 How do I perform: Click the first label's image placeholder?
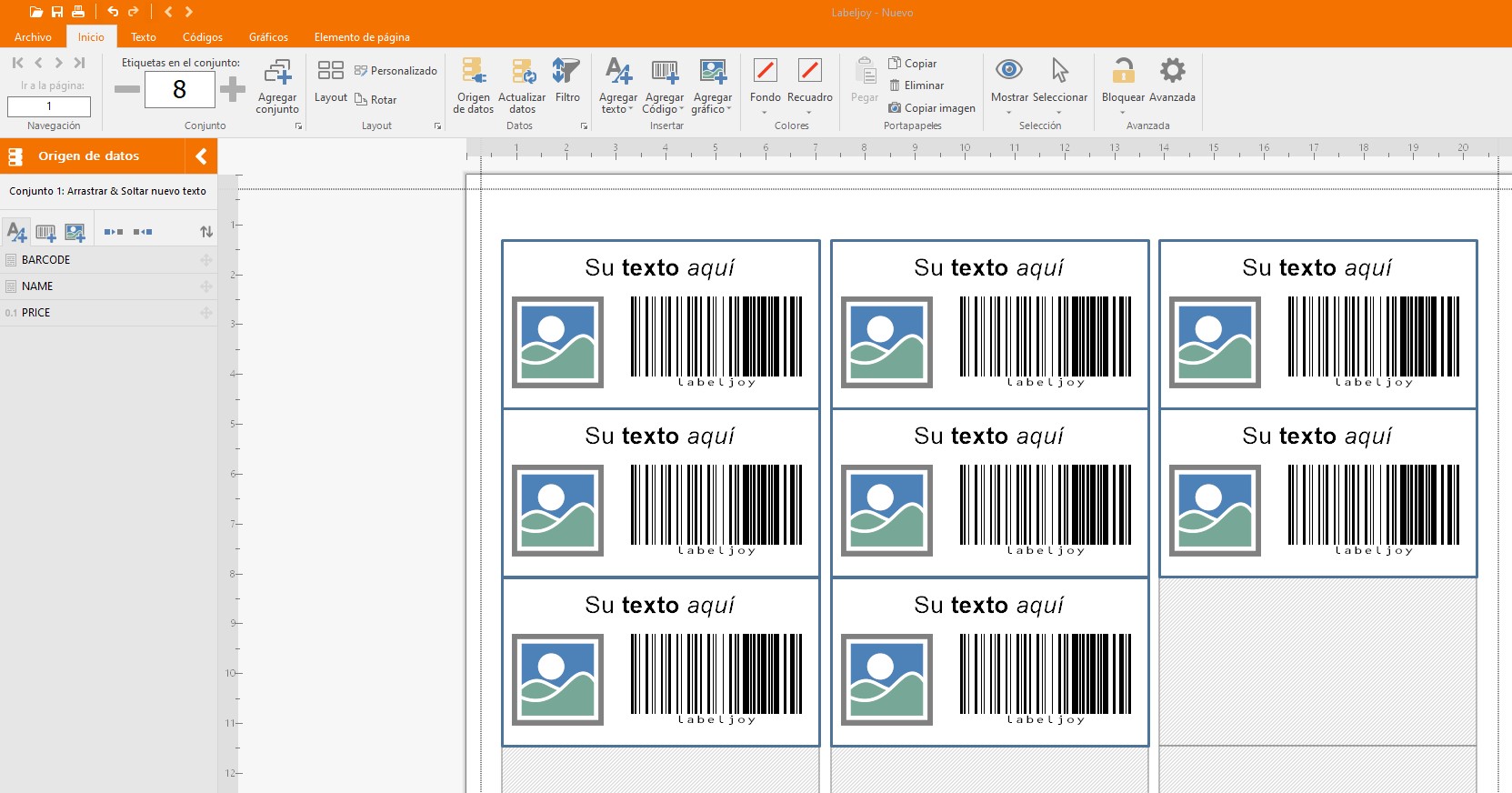tap(557, 342)
